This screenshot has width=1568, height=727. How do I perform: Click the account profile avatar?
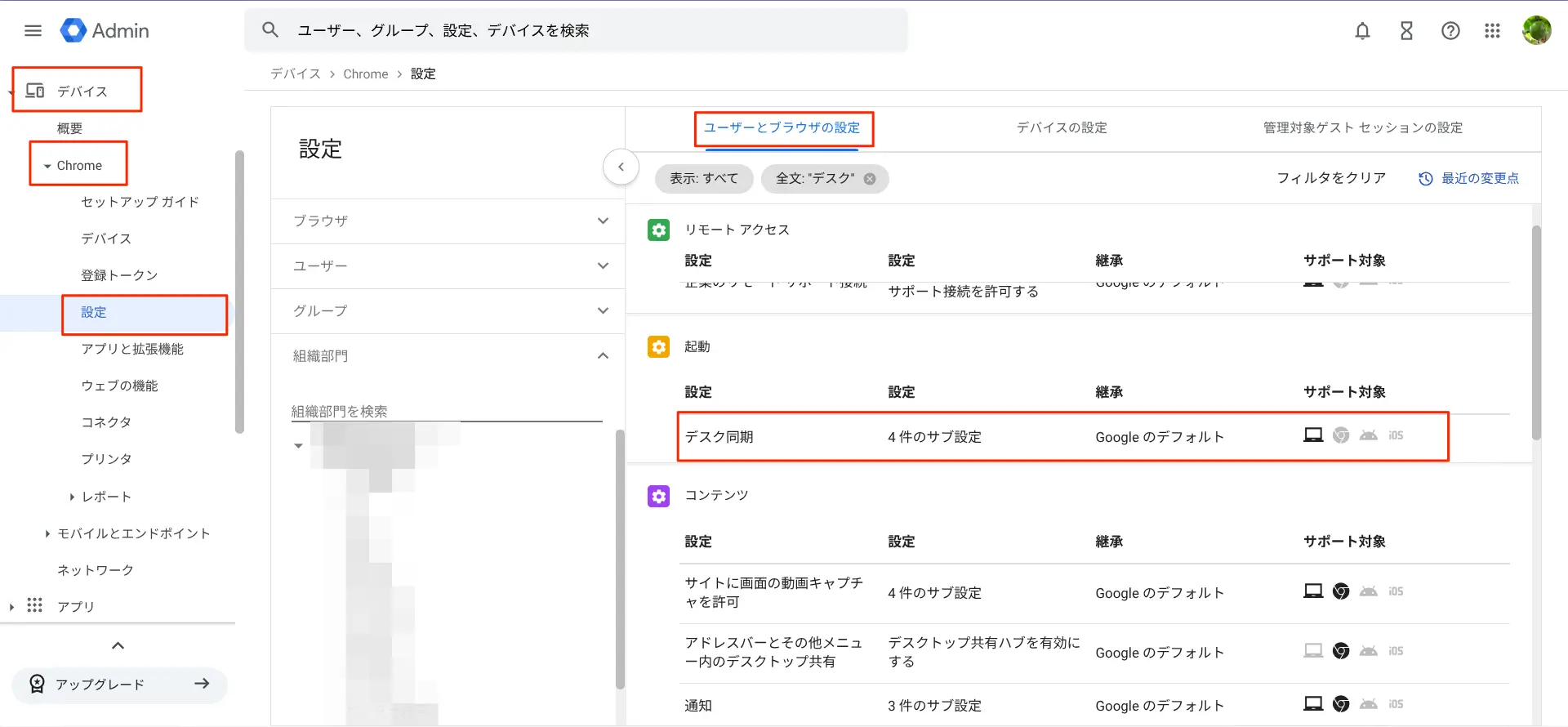1536,31
